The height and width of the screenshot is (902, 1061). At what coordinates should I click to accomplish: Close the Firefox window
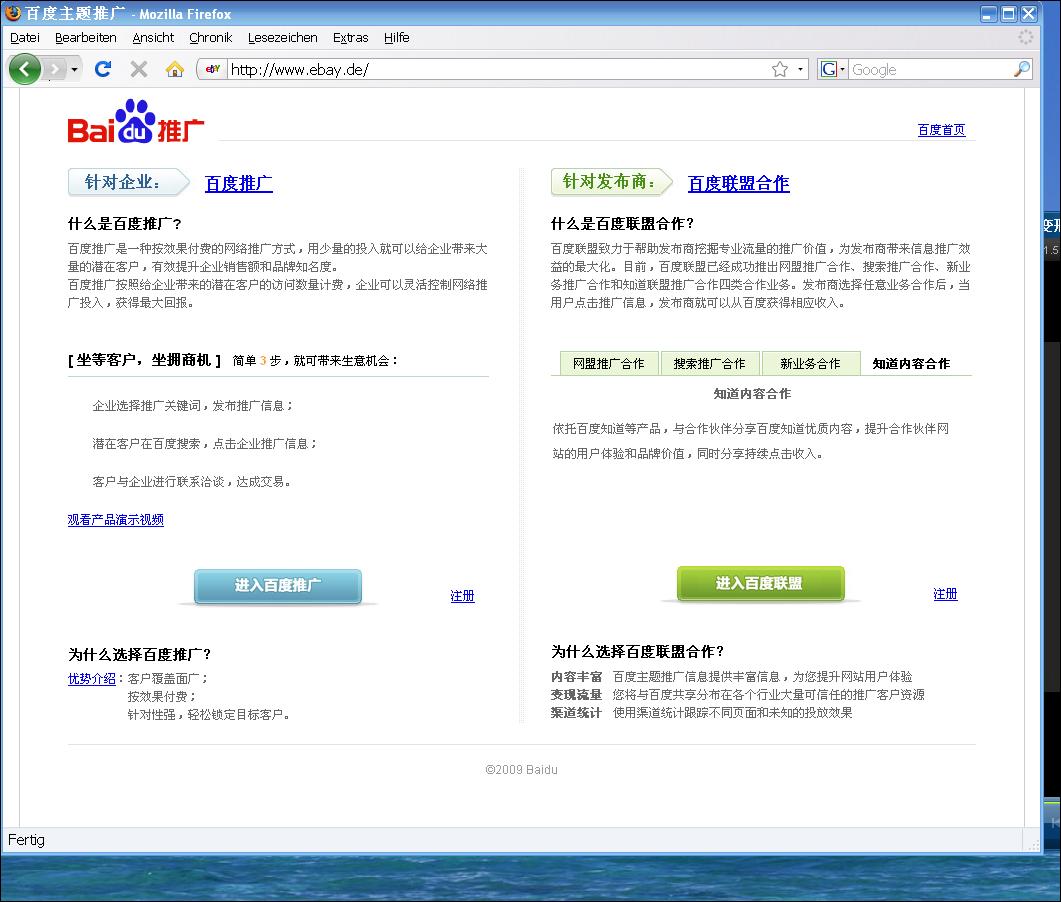[x=1029, y=14]
